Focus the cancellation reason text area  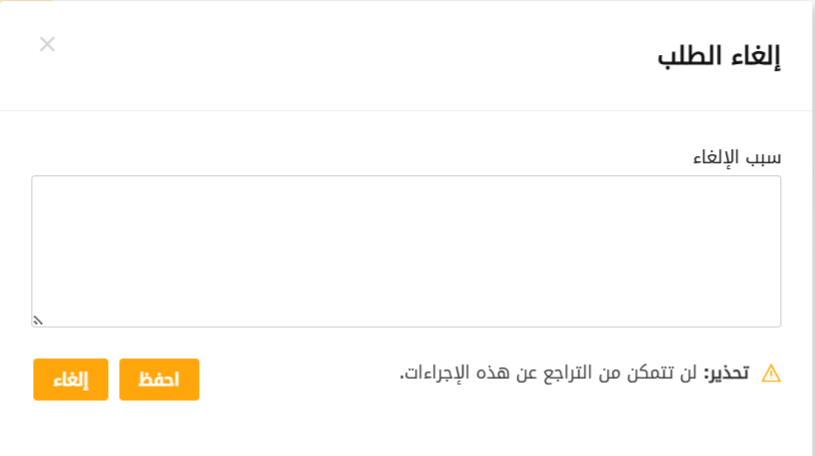pyautogui.click(x=406, y=251)
